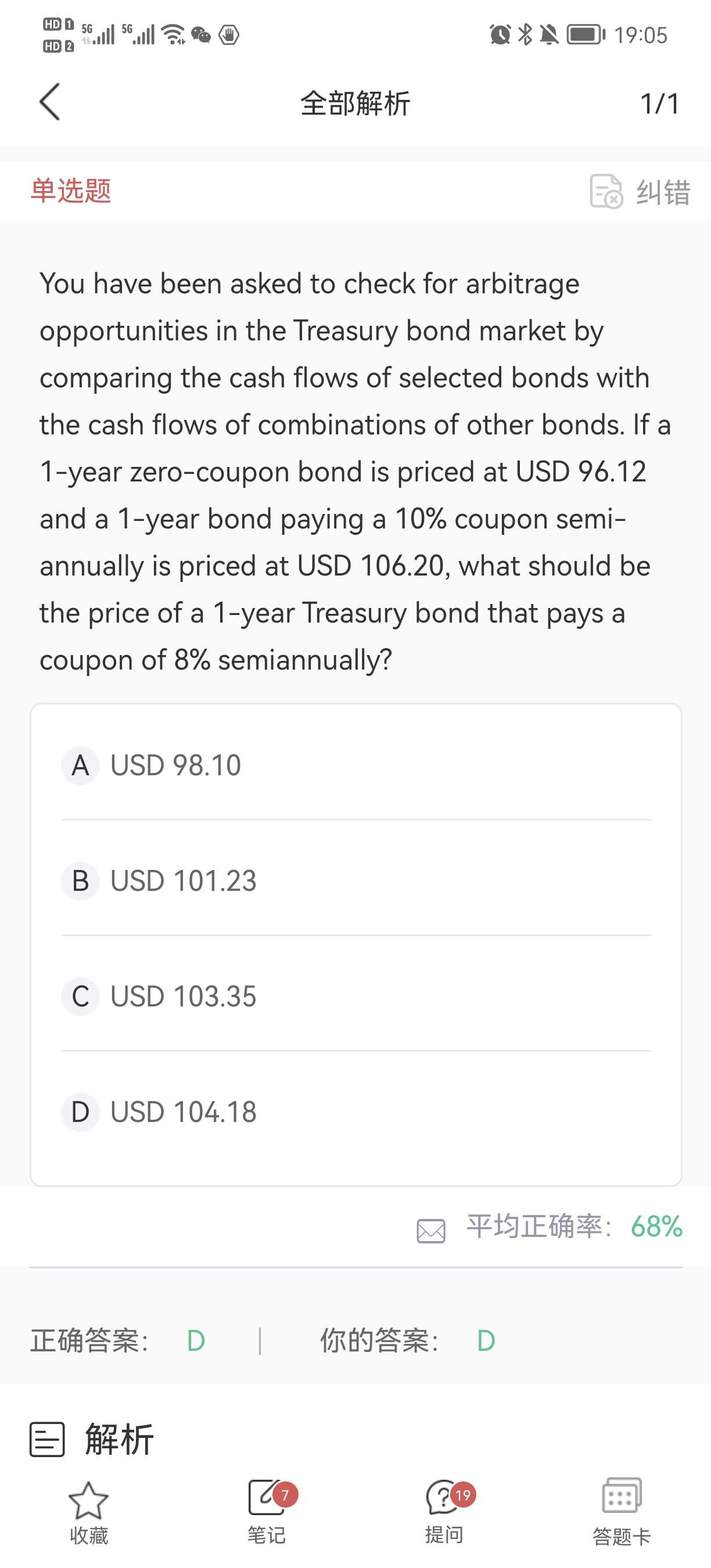The height and width of the screenshot is (1568, 711).
Task: Tap the 解析 heading text
Action: [119, 1440]
